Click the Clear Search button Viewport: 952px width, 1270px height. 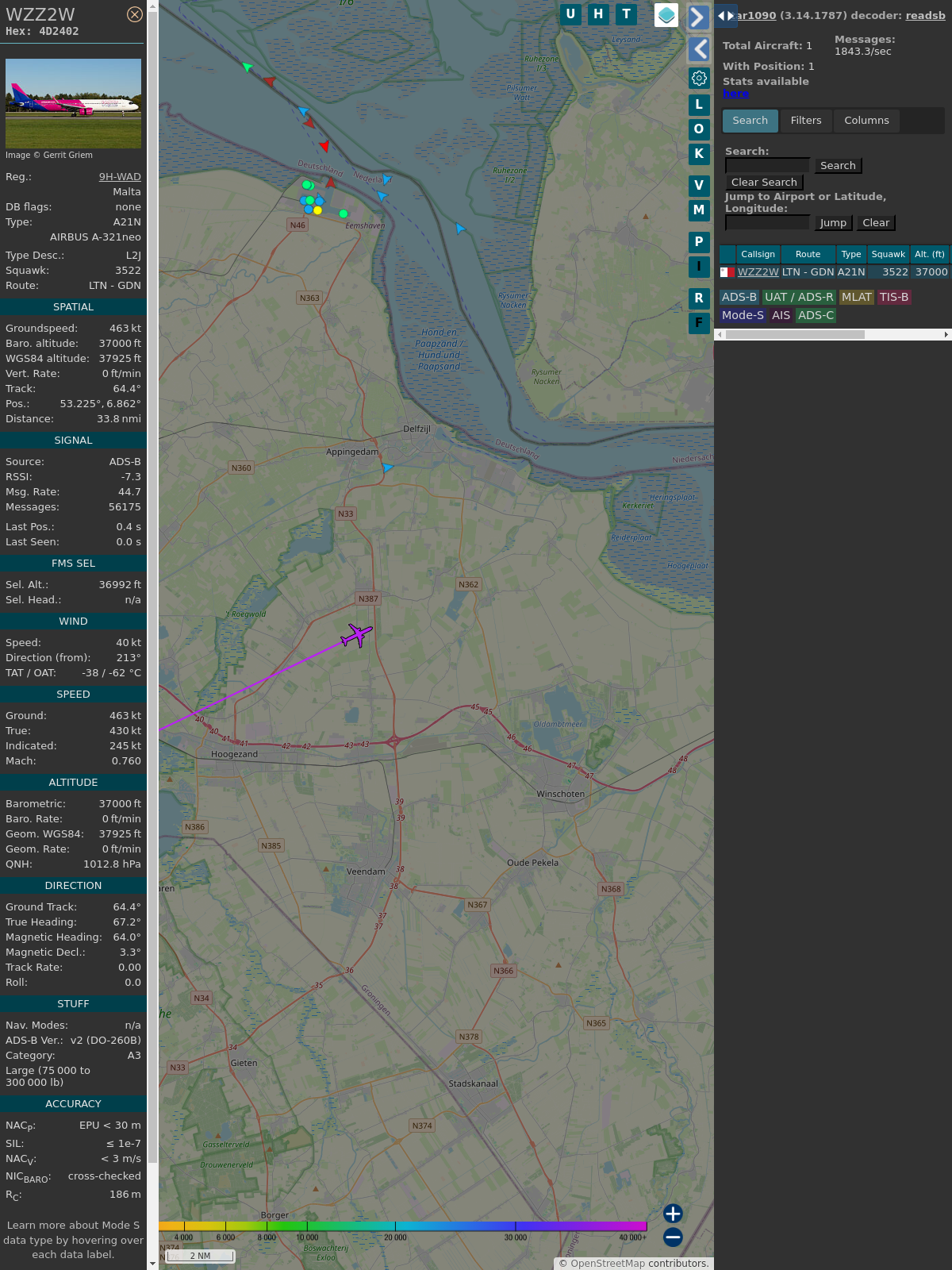[764, 183]
